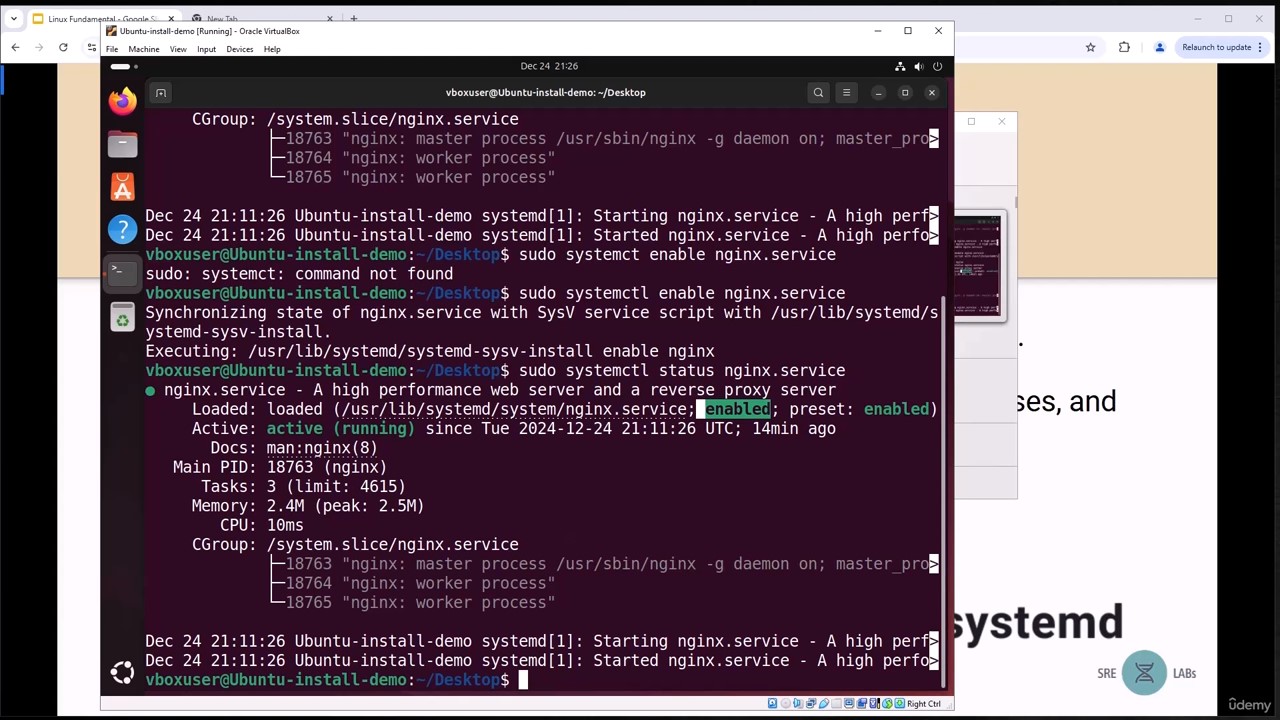Bookmark this page with the star icon
This screenshot has height=720, width=1280.
click(1091, 47)
